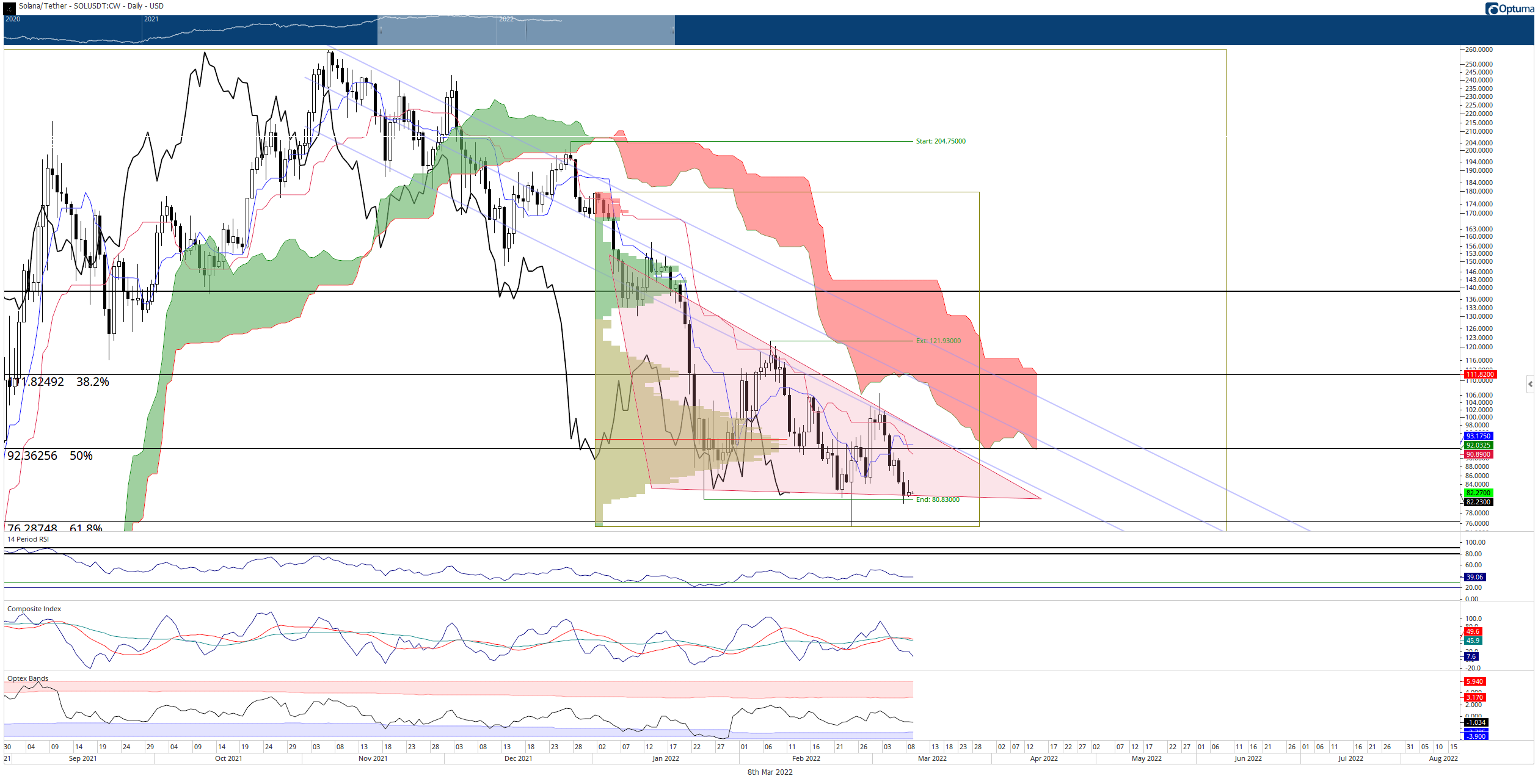The width and height of the screenshot is (1538, 784).
Task: Grab the left handle of the date navigator
Action: click(x=379, y=30)
